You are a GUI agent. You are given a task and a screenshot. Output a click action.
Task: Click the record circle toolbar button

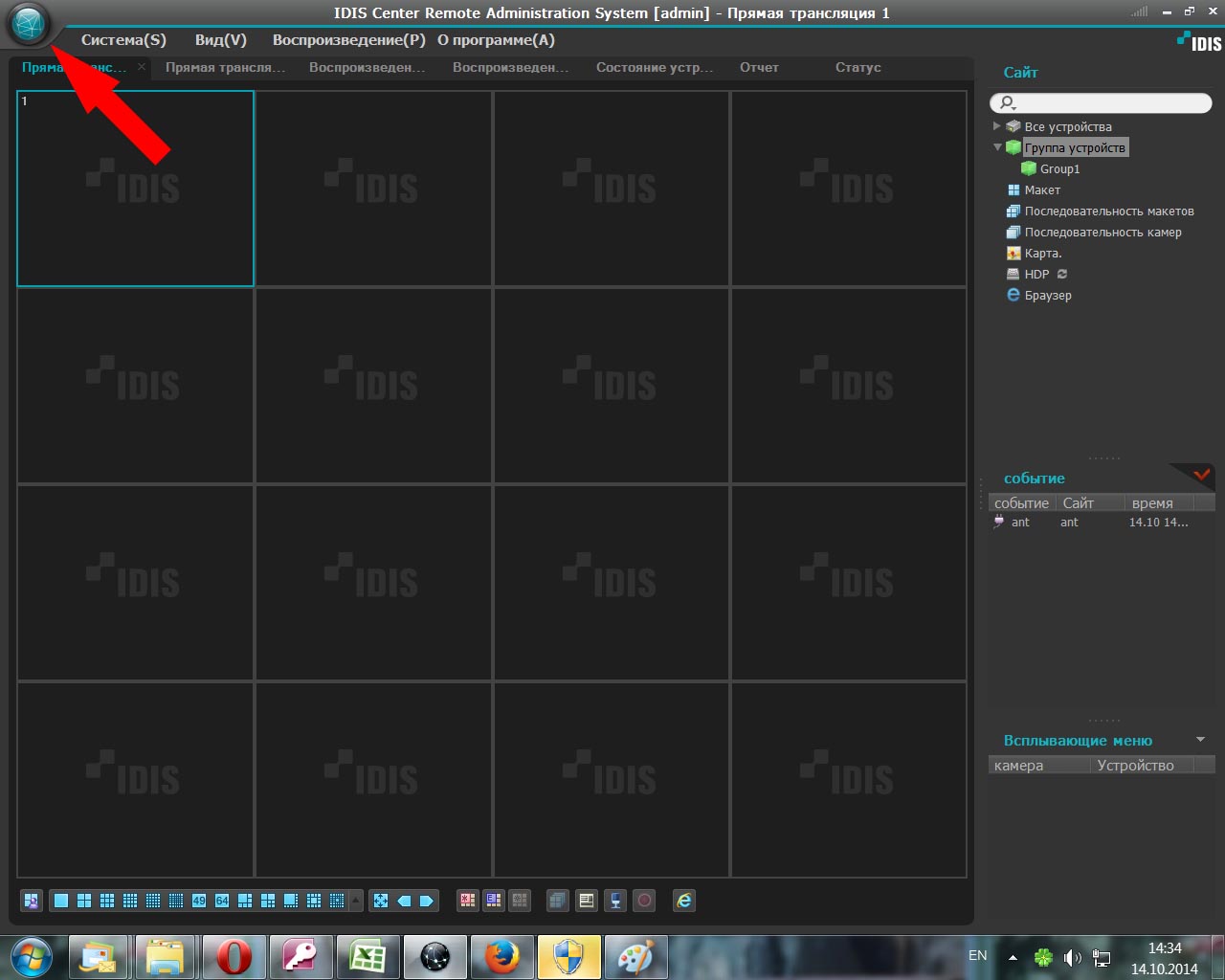(645, 901)
